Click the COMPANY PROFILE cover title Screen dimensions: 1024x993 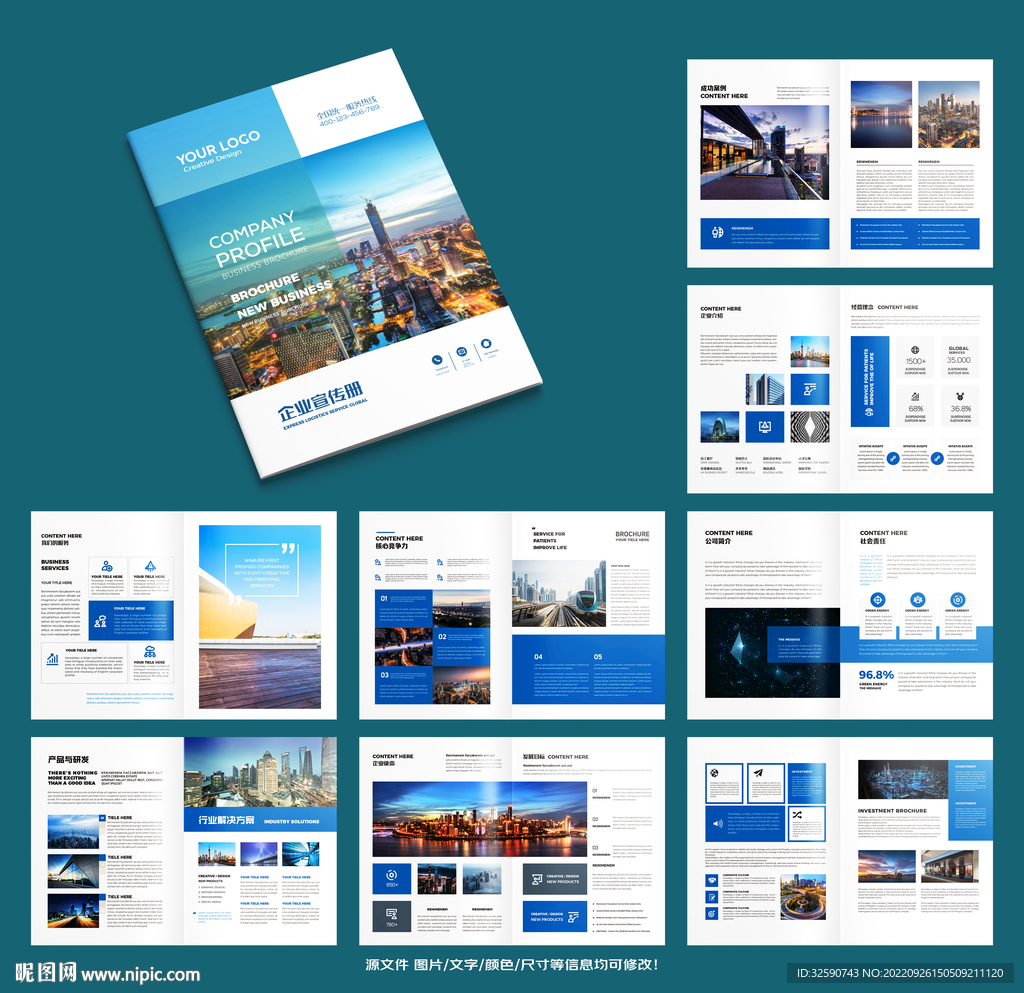256,238
